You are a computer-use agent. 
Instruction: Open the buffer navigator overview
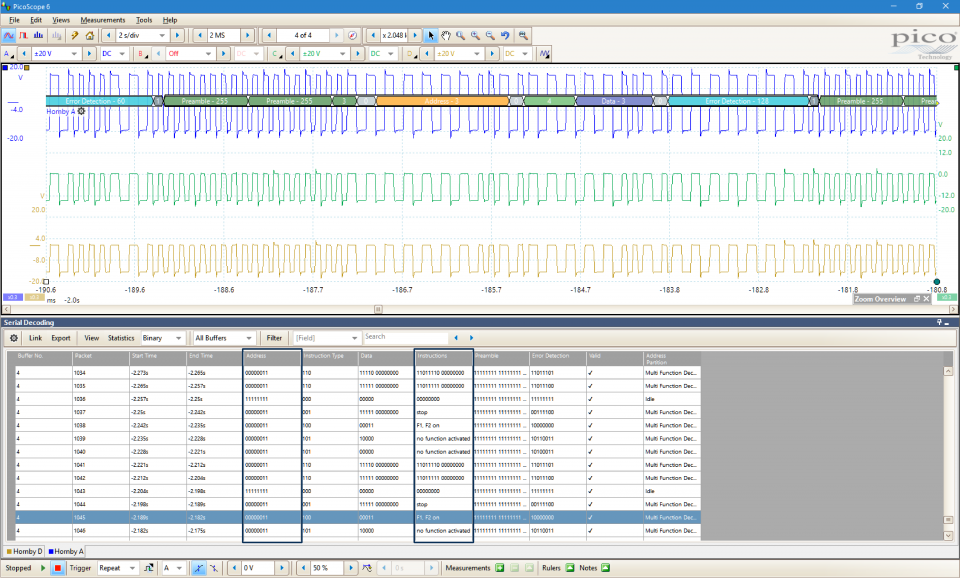(x=352, y=36)
